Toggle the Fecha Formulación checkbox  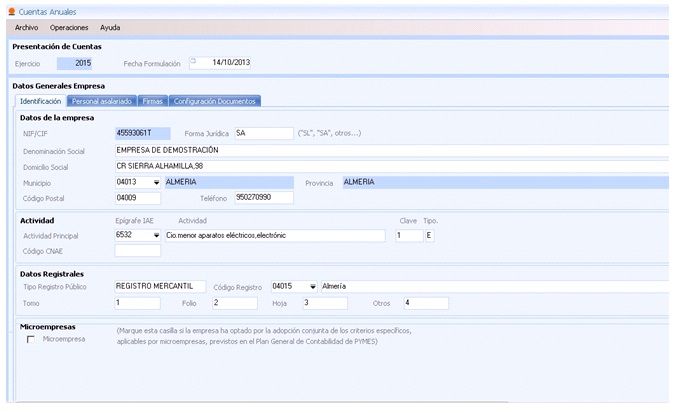[194, 61]
